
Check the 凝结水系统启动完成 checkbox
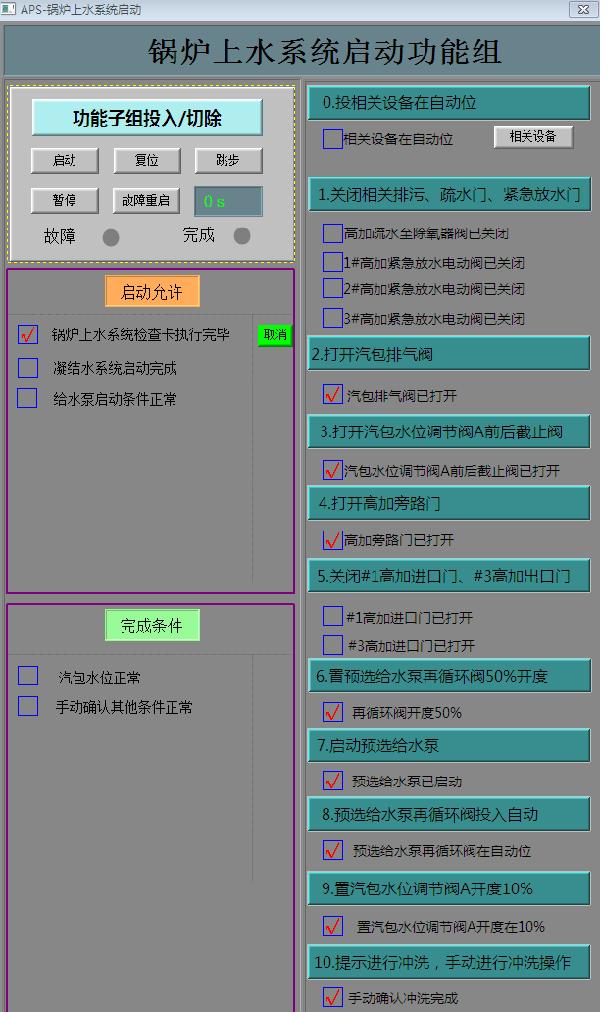28,368
